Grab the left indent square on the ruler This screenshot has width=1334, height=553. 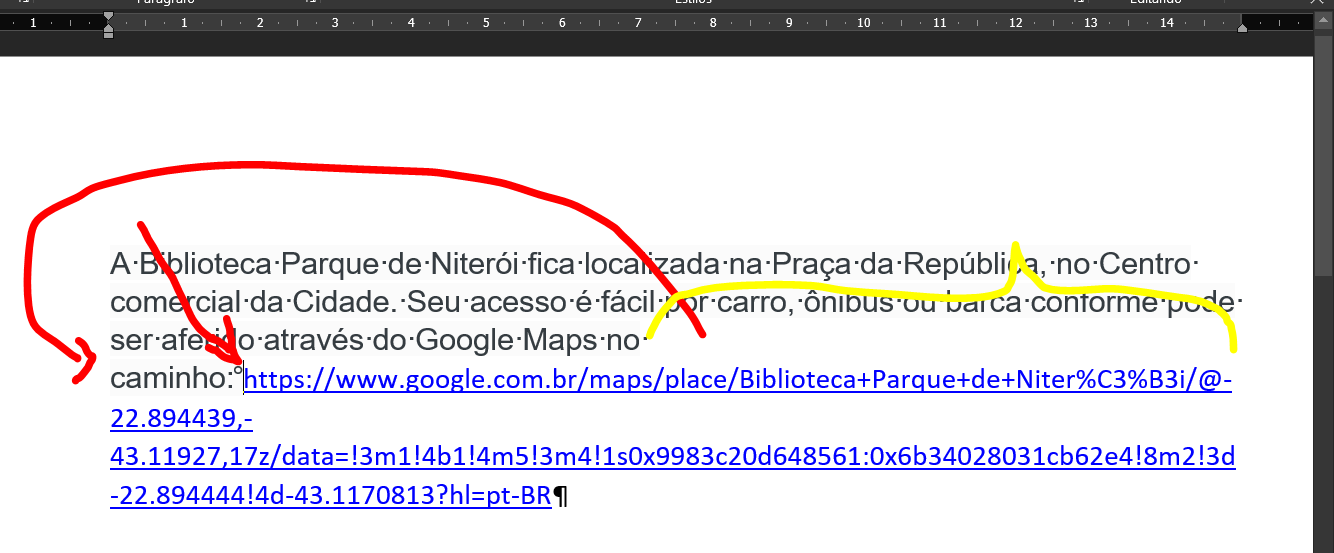(108, 35)
